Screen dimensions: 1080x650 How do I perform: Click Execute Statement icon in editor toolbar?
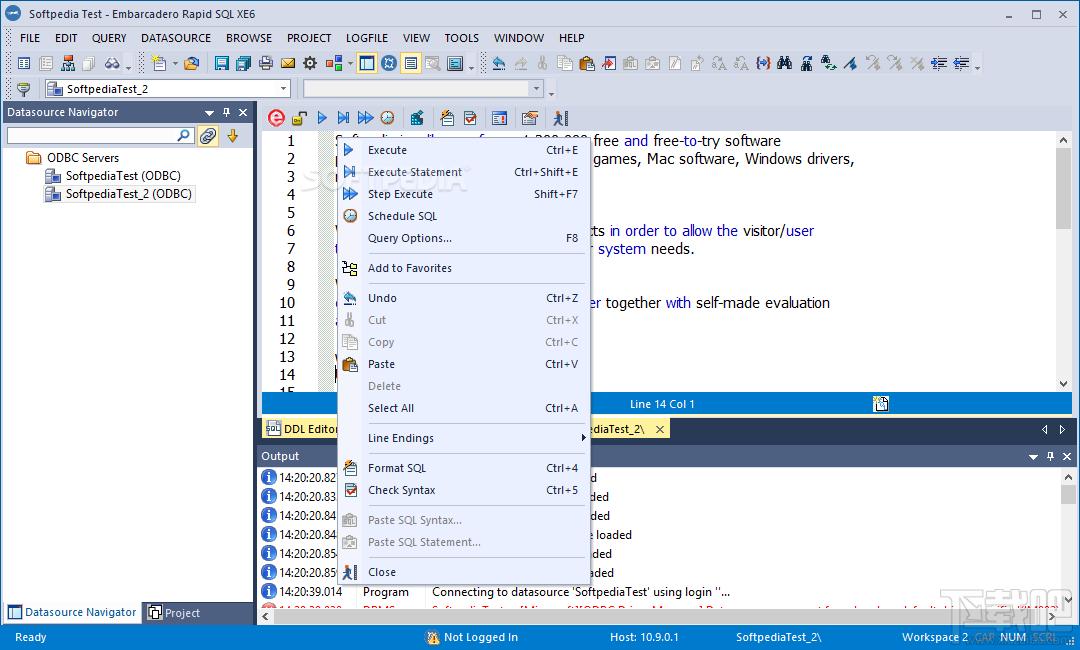point(343,118)
